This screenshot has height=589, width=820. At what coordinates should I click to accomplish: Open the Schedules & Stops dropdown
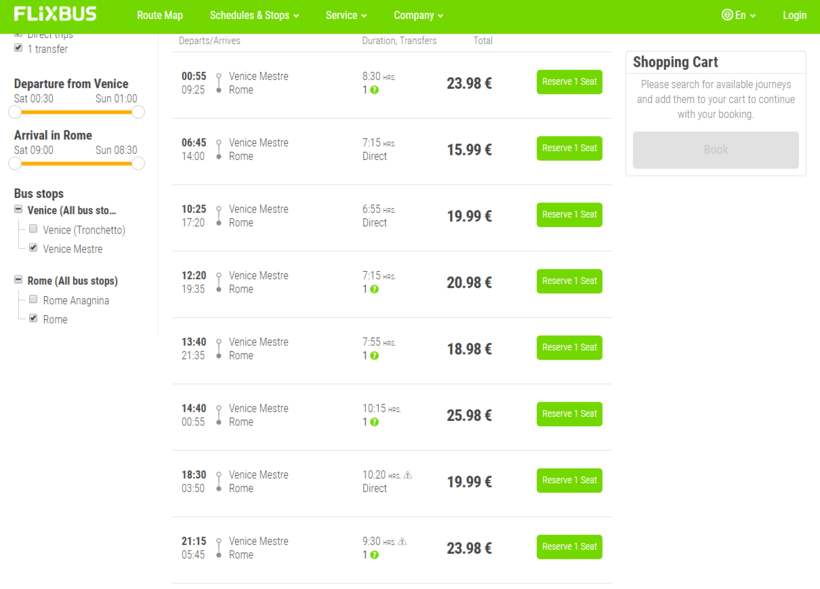[254, 16]
